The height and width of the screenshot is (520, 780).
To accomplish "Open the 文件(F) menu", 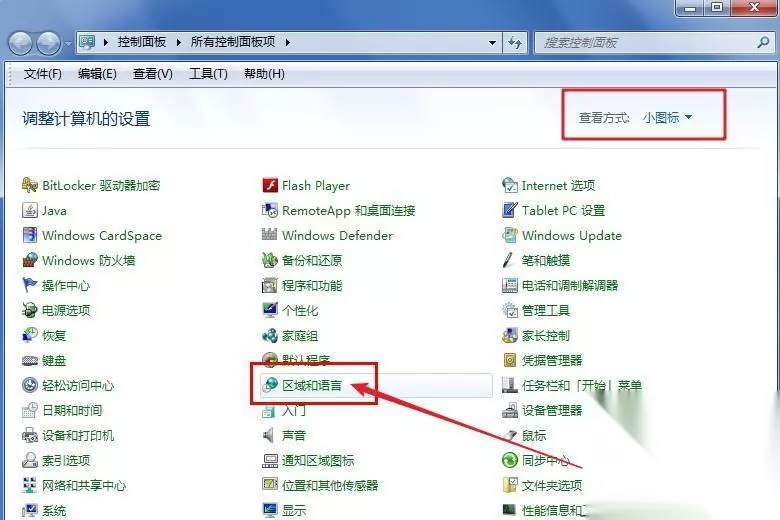I will point(43,74).
